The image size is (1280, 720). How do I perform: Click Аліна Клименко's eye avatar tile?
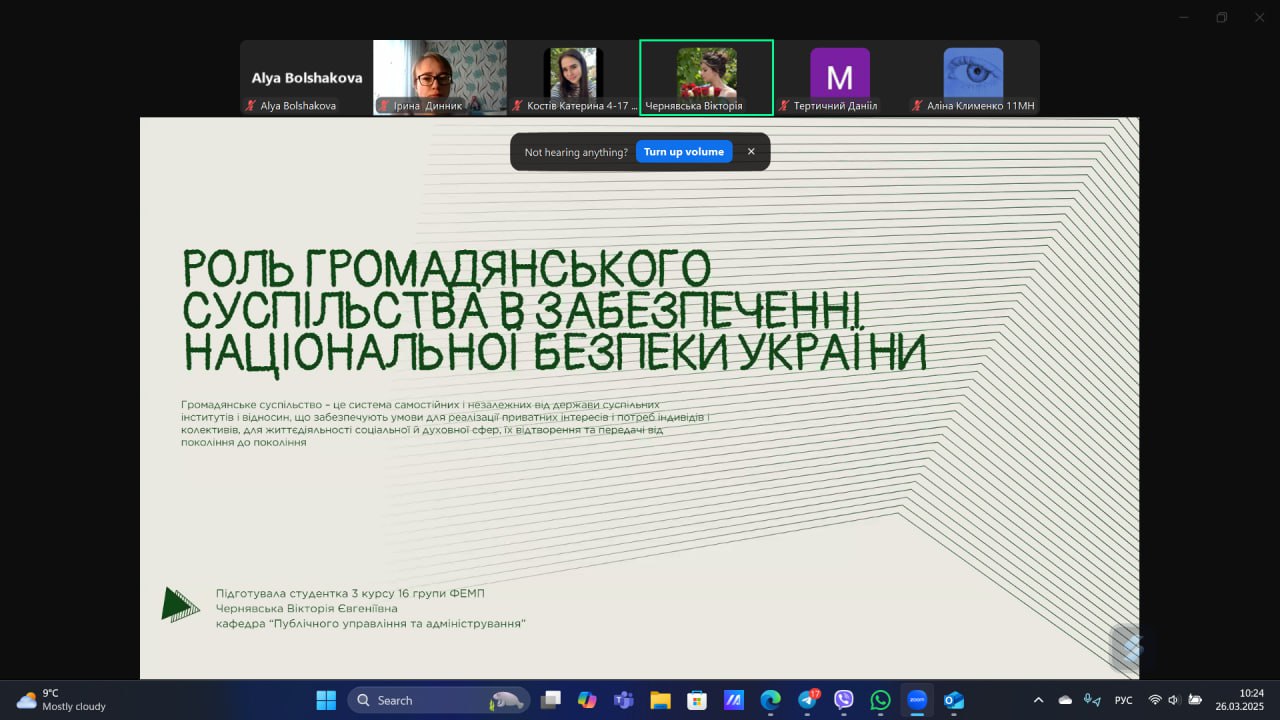click(973, 75)
